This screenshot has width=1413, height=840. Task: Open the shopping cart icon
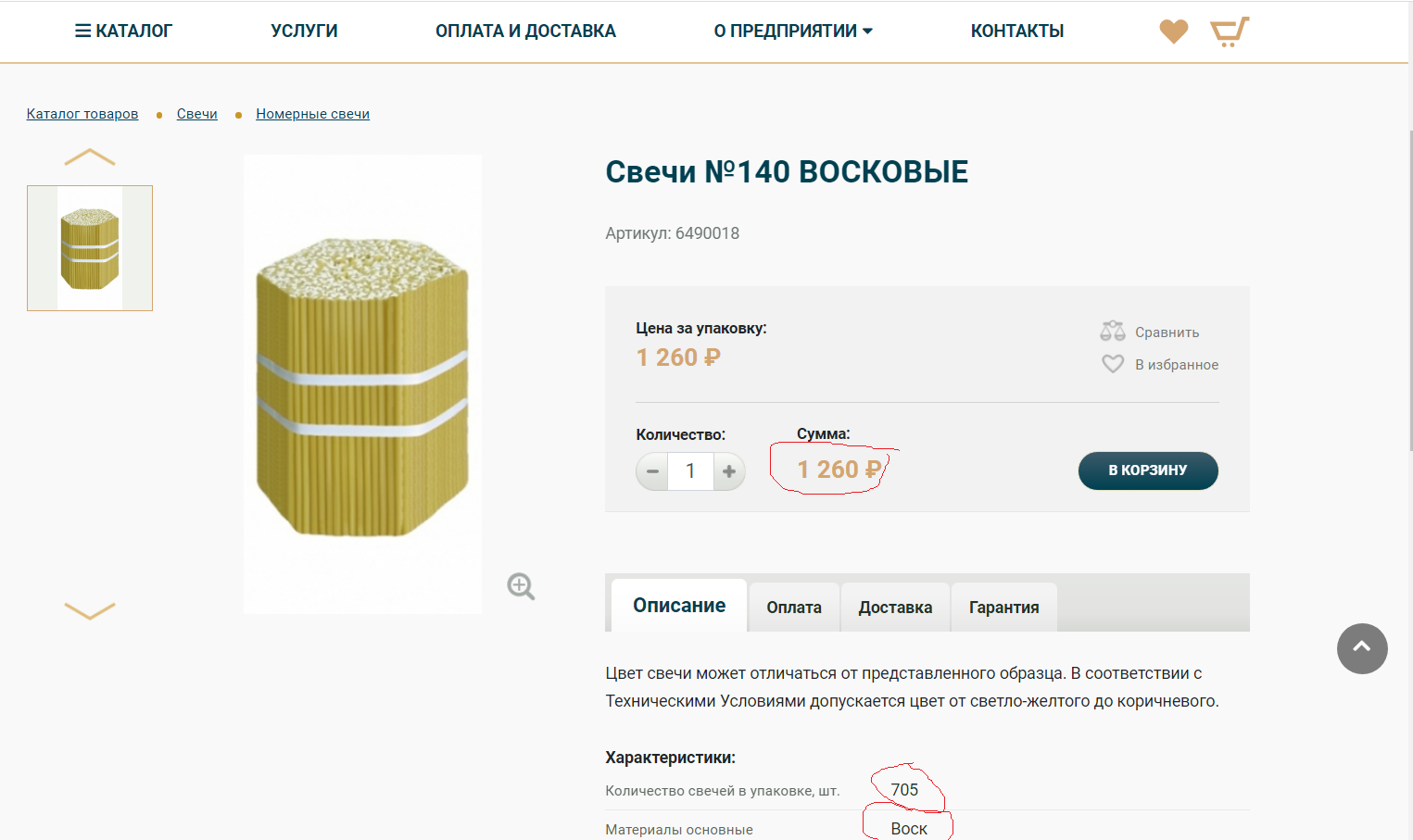[x=1230, y=31]
